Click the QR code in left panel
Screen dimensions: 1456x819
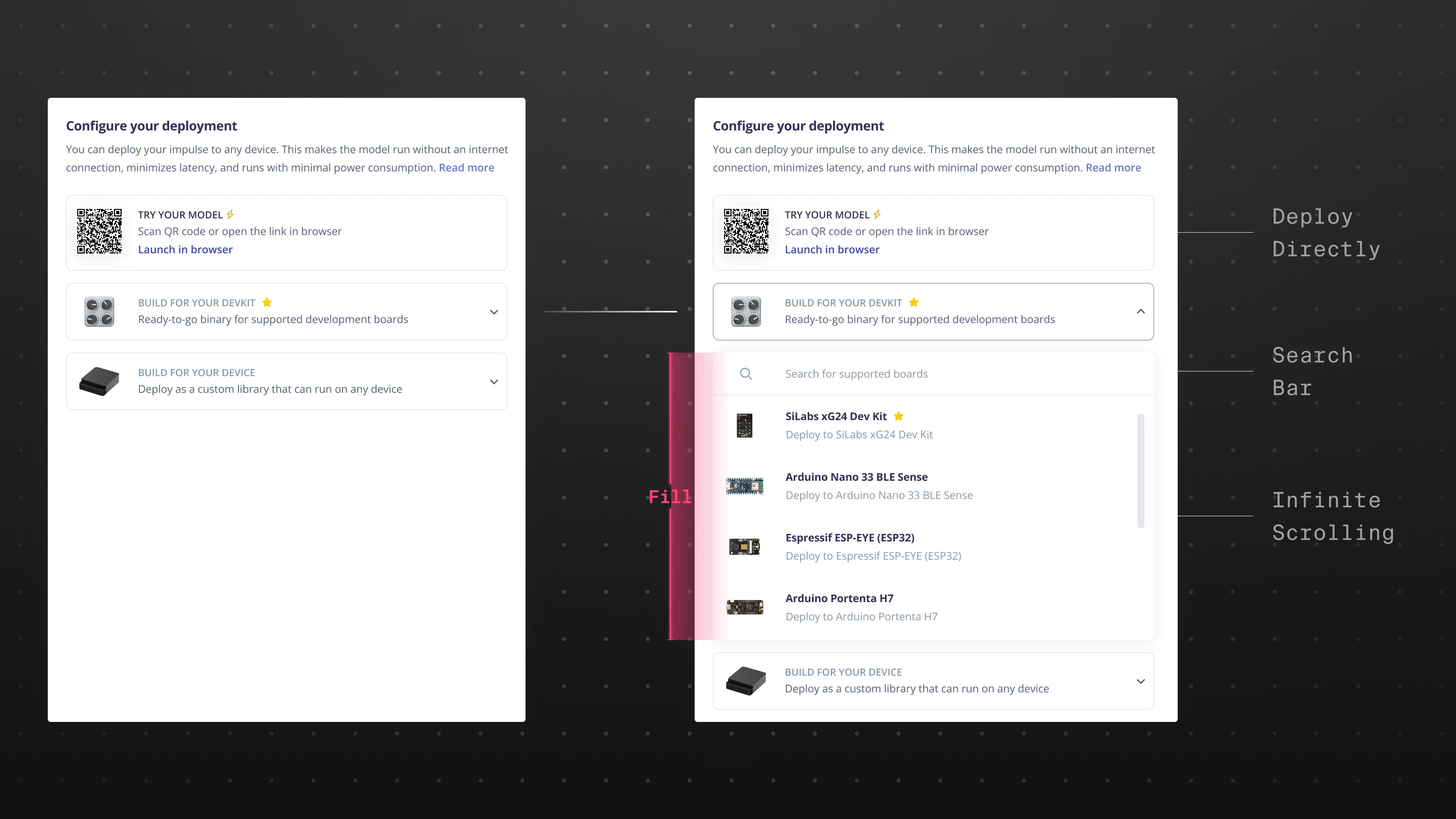point(99,231)
